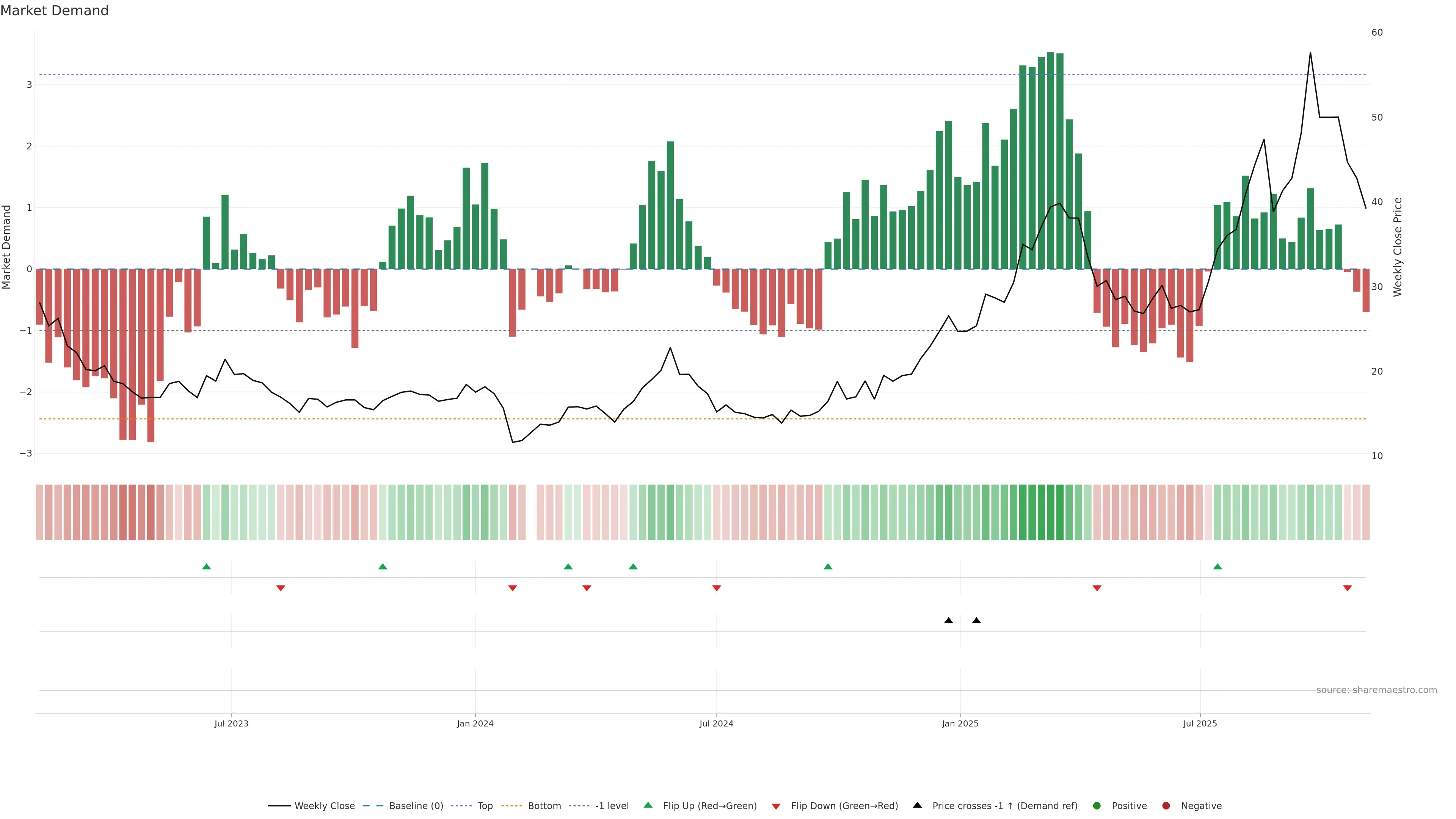Click green Flip Up legend triangle
The width and height of the screenshot is (1456, 819).
click(x=648, y=805)
